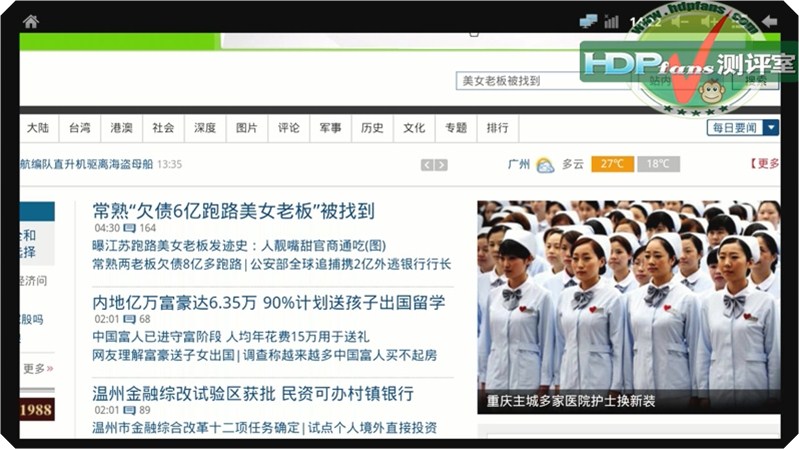The width and height of the screenshot is (799, 449).
Task: Click comment icon beside count 68
Action: point(130,319)
